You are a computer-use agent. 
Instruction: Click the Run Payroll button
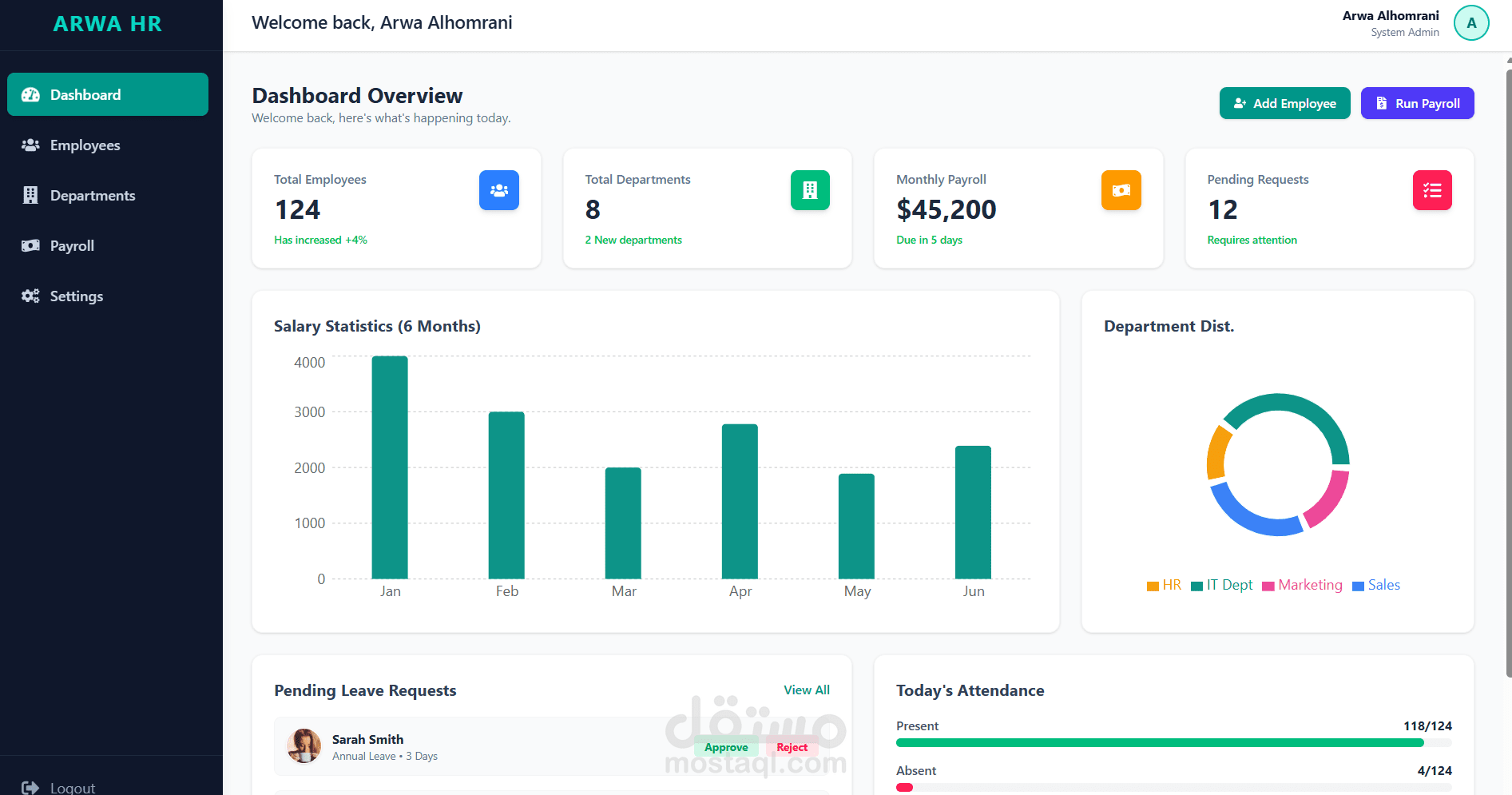point(1417,103)
